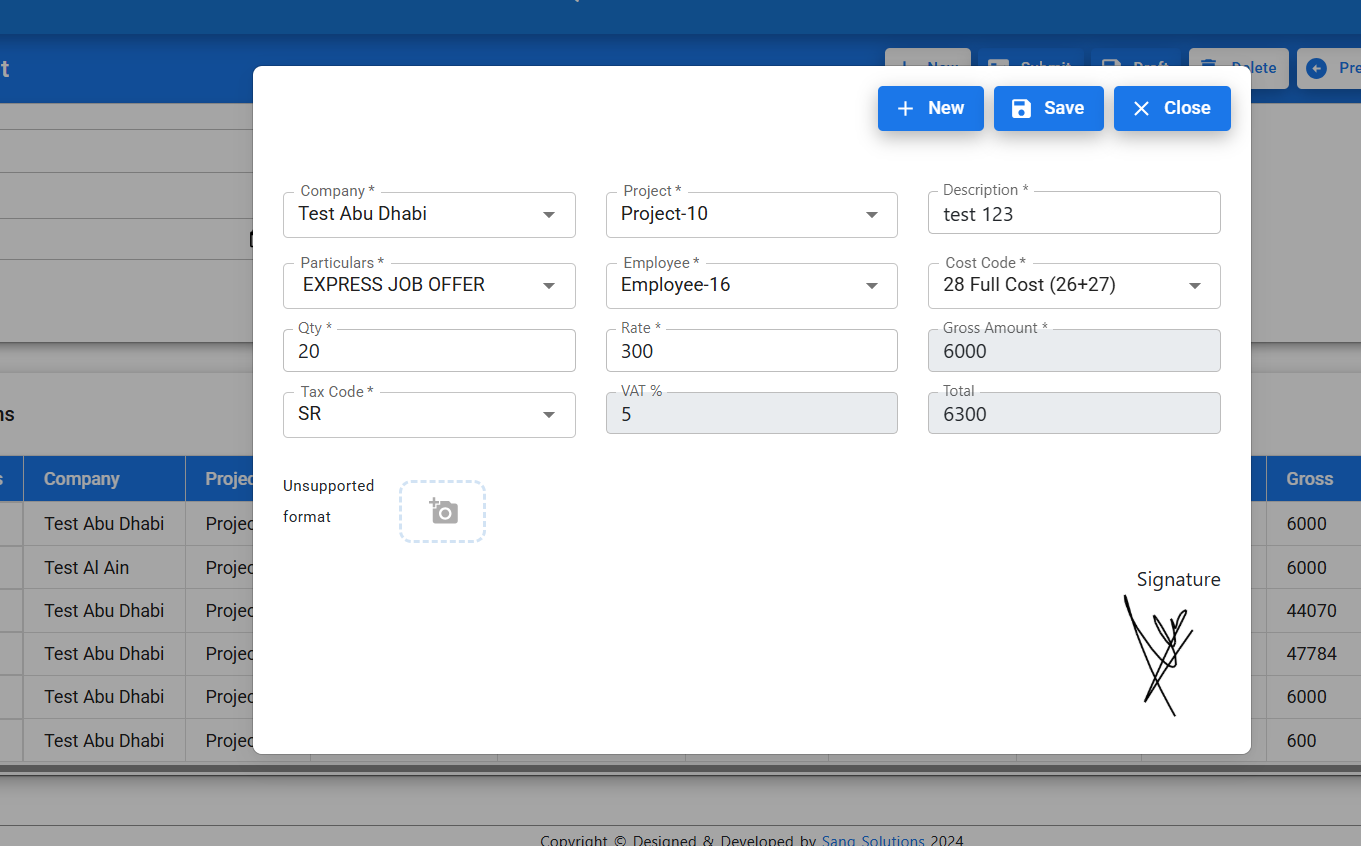Close the entry dialog
Viewport: 1361px width, 846px height.
(x=1171, y=108)
